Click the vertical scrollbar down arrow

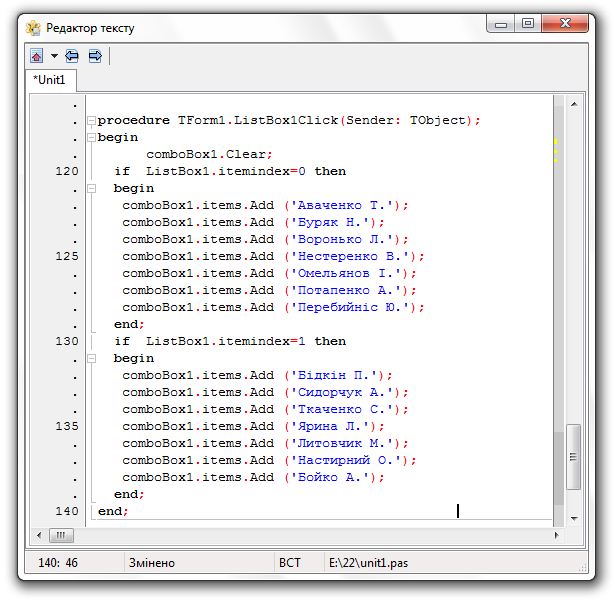point(574,519)
